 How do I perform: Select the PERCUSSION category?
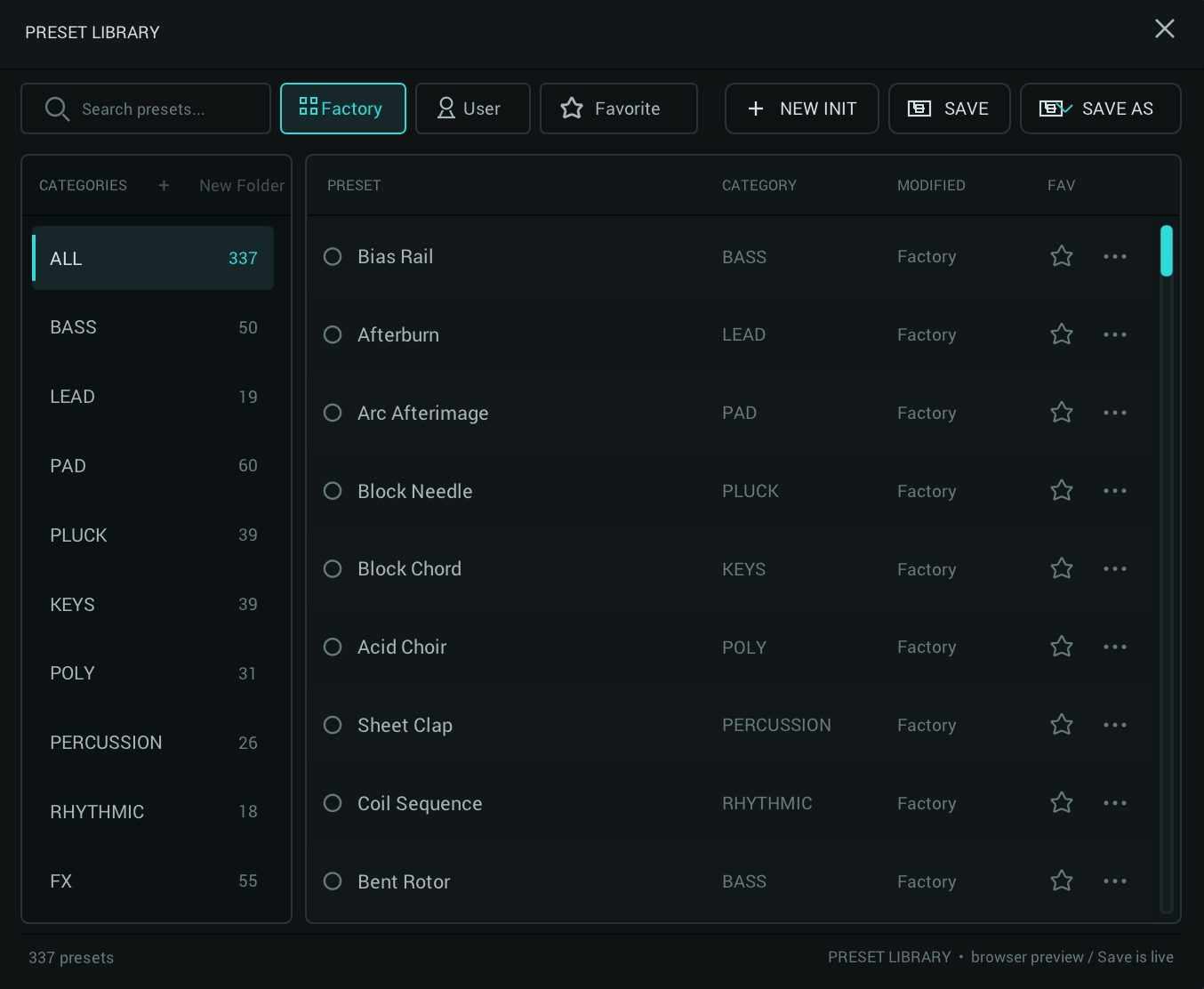(153, 743)
